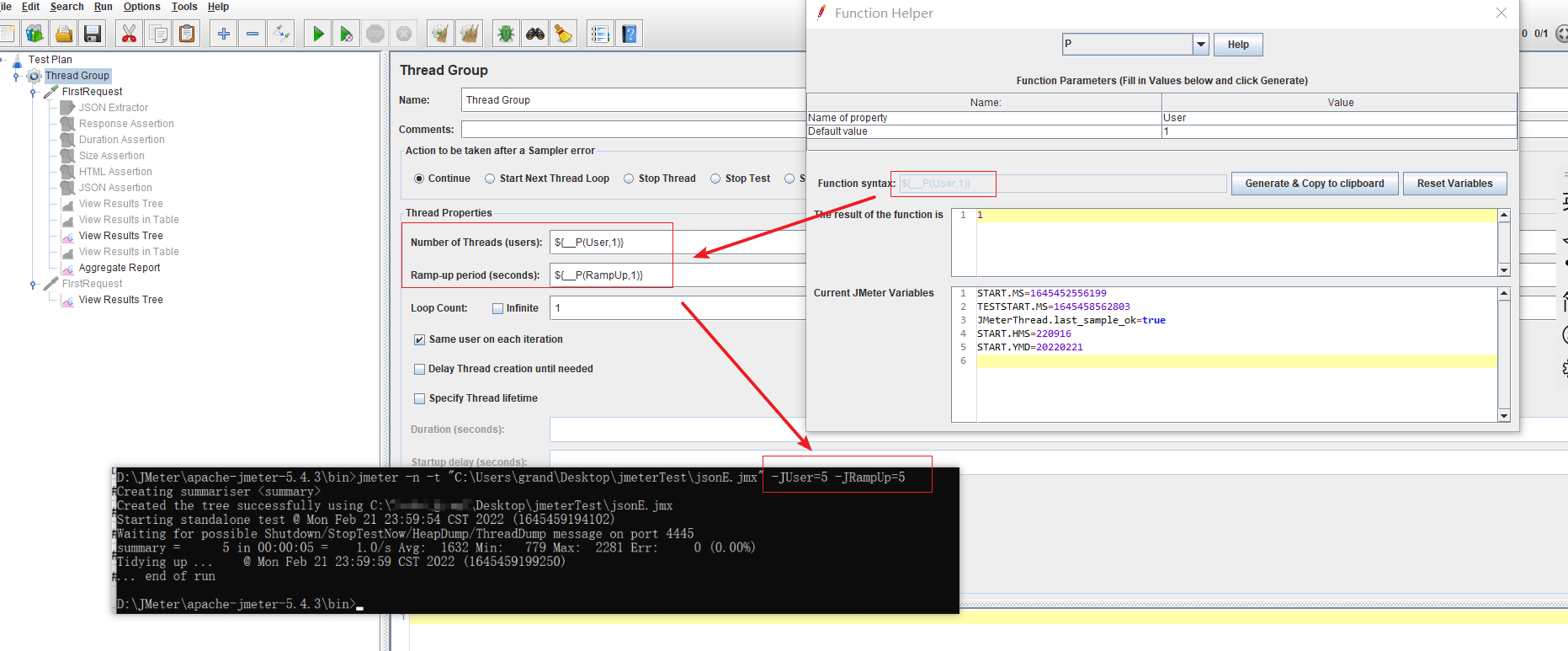Screen dimensions: 1568x651
Task: Click the Paste clipboard icon
Action: point(187,34)
